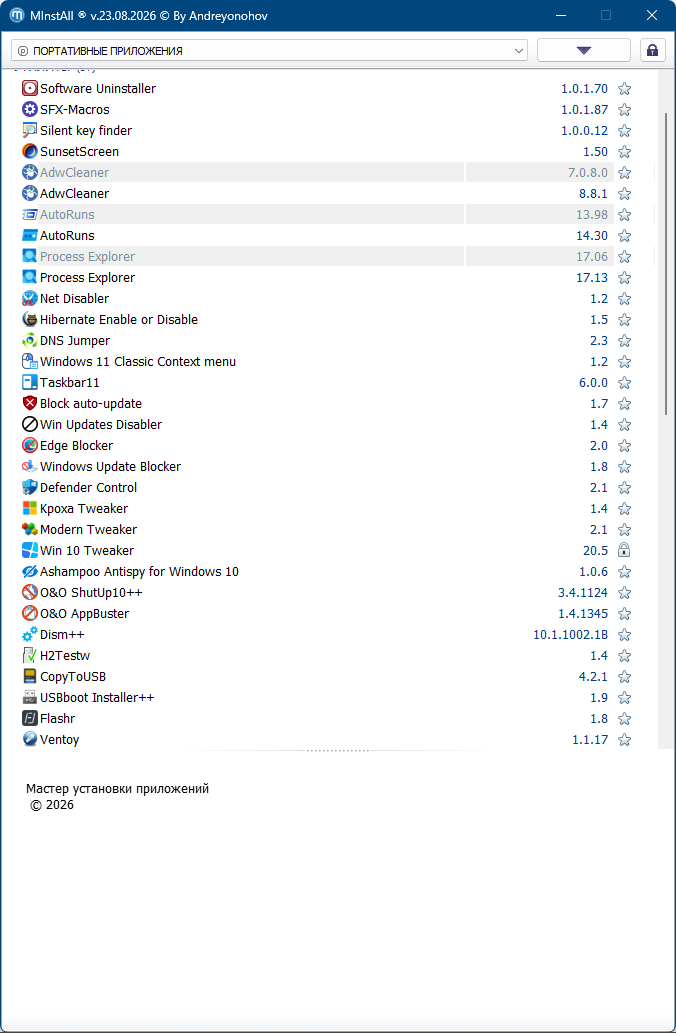The width and height of the screenshot is (676, 1033).
Task: Select the H2Testw entry
Action: 65,656
